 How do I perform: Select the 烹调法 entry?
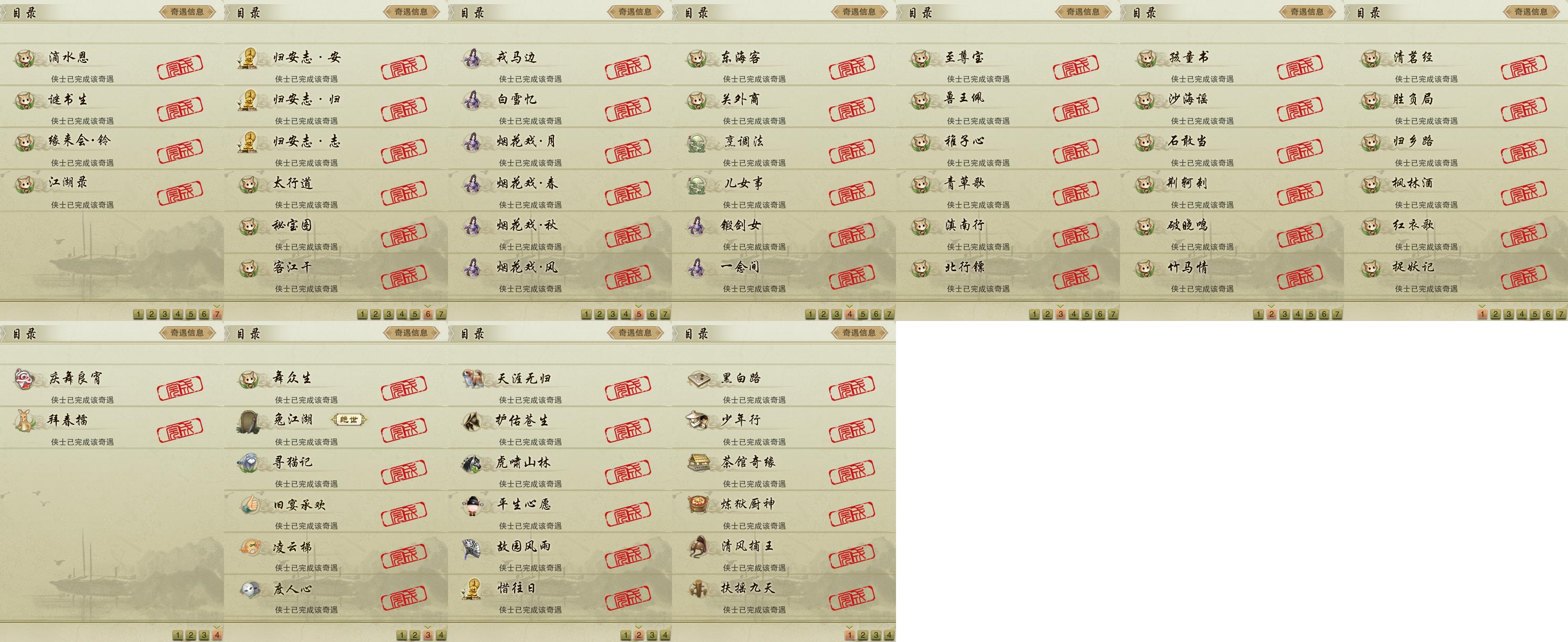(784, 148)
